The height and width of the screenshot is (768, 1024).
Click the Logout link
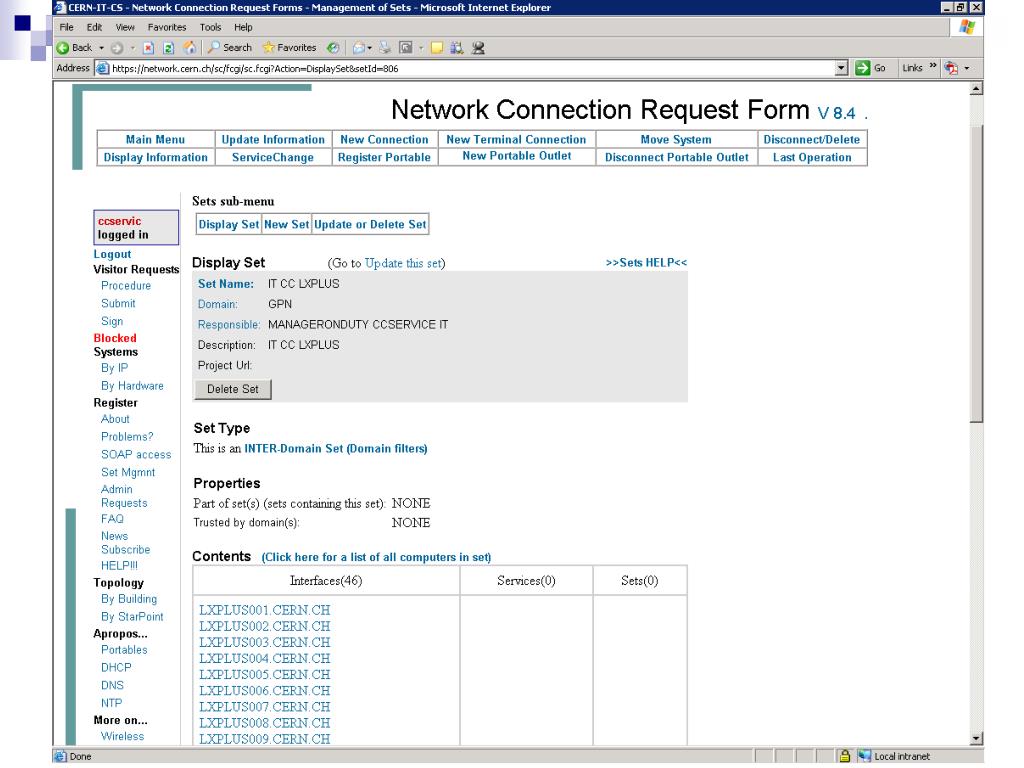(x=112, y=254)
